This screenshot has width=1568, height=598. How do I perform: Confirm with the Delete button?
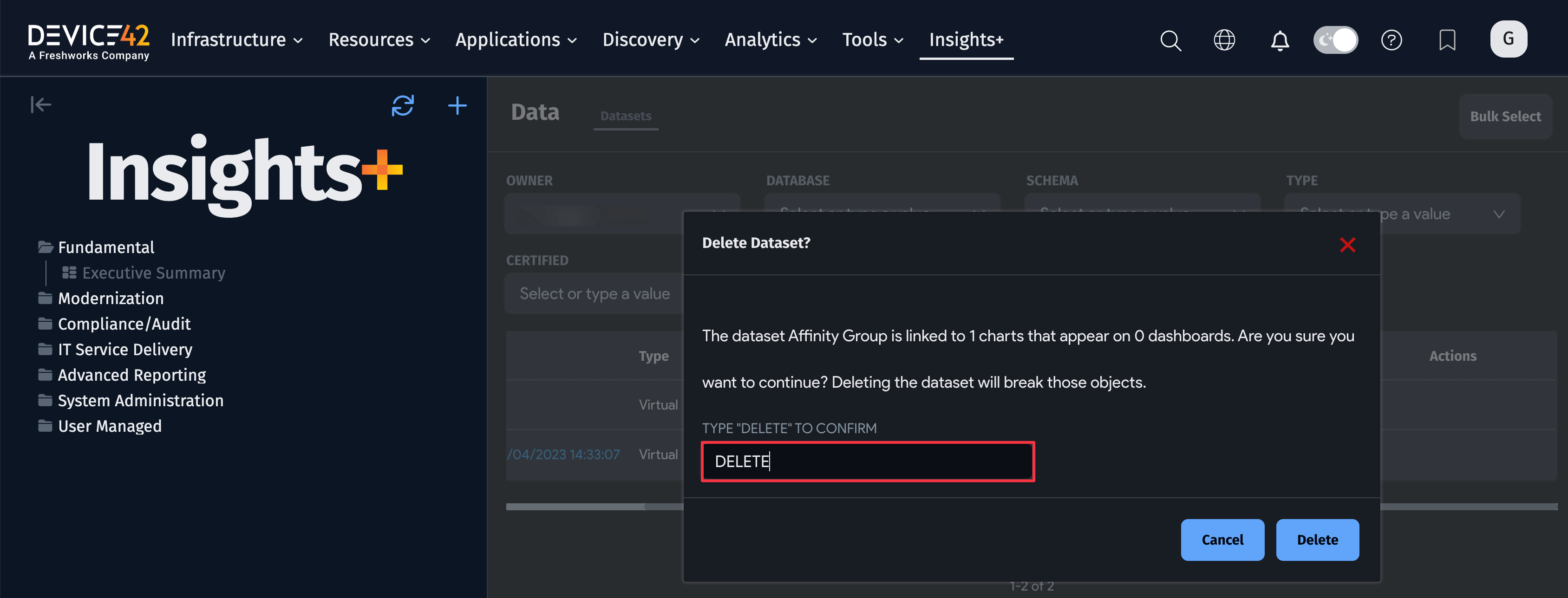[x=1317, y=539]
